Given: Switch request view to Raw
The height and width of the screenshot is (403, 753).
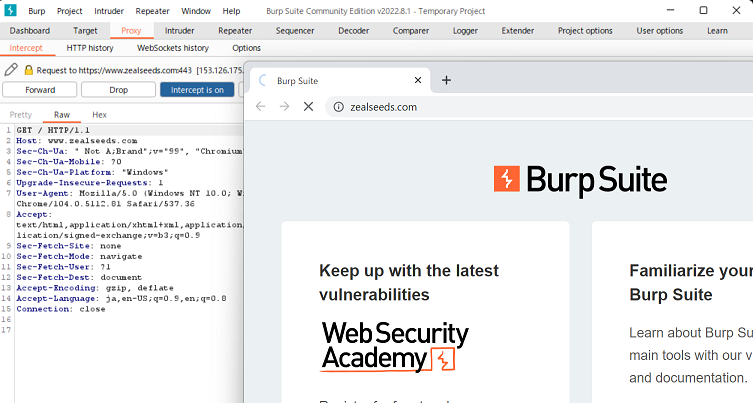Looking at the screenshot, I should tap(62, 115).
